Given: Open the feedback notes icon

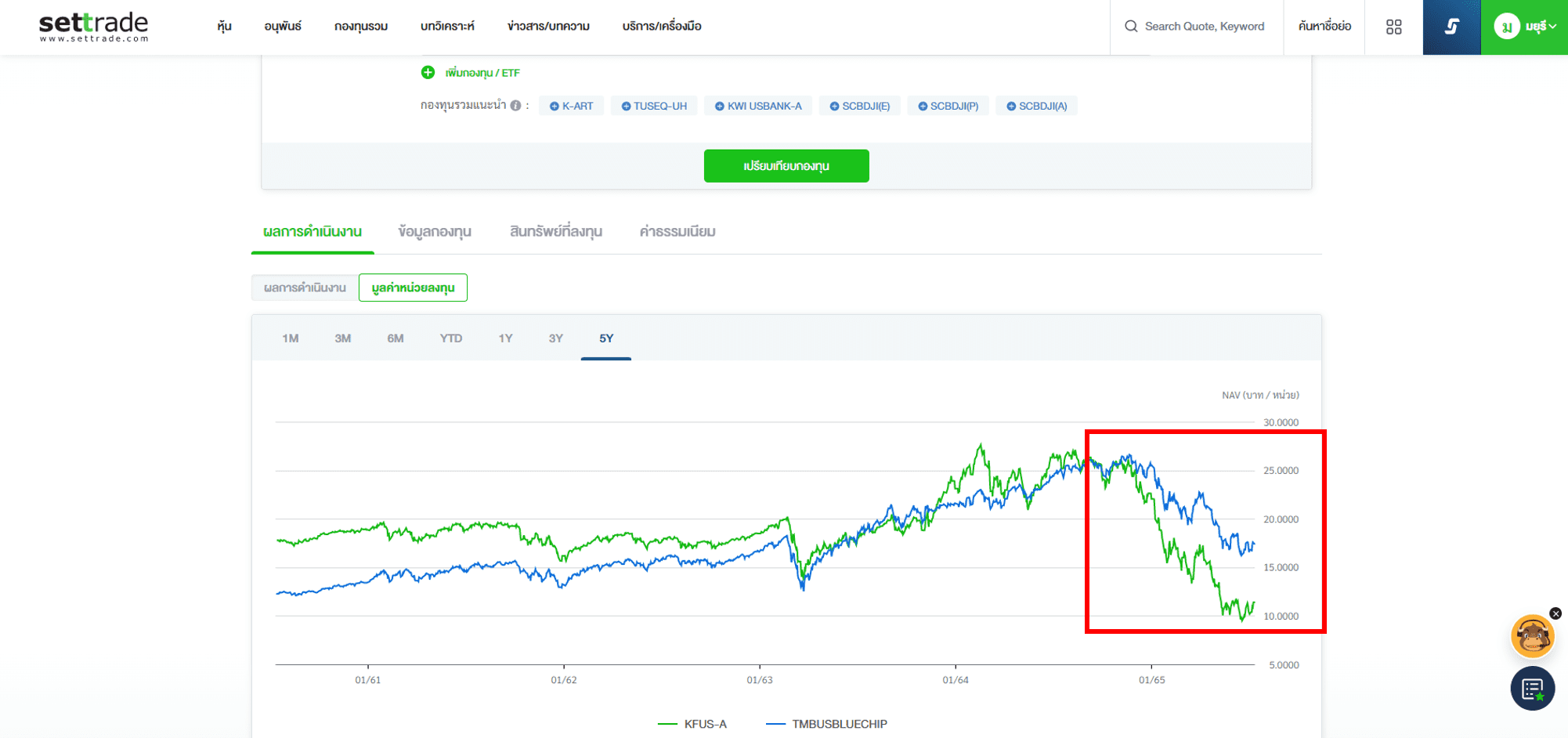Looking at the screenshot, I should point(1532,689).
